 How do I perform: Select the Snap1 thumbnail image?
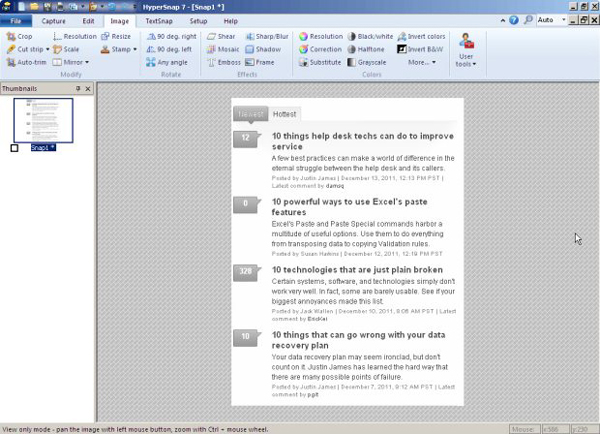tap(43, 120)
